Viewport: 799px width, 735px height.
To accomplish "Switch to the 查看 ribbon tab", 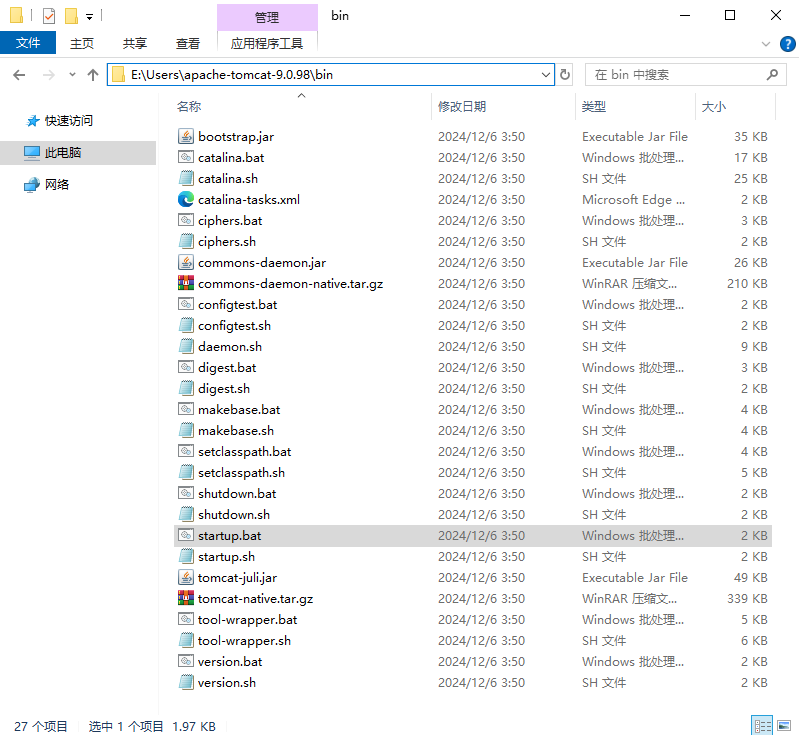I will pyautogui.click(x=188, y=43).
